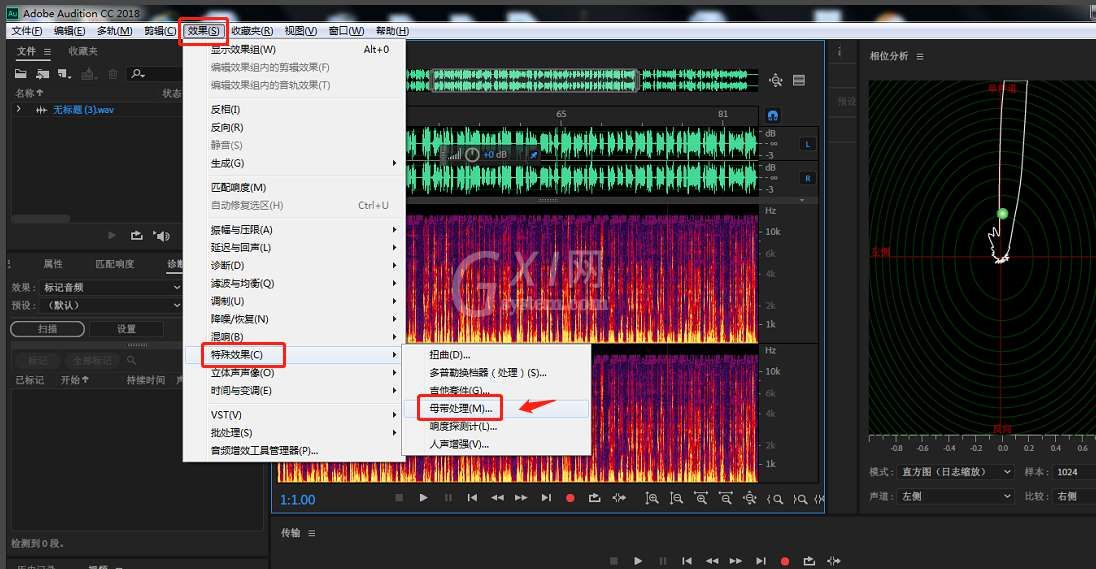
Task: Choose 扭曲(D)... from submenu
Action: pos(496,355)
